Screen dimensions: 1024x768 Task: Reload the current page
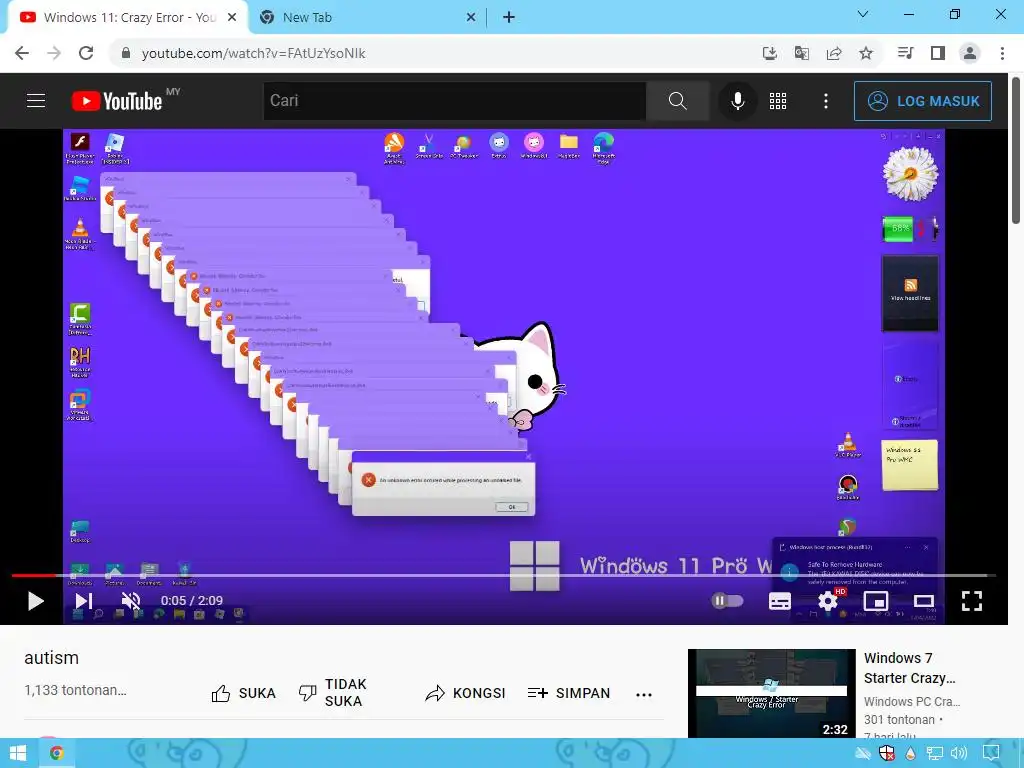click(x=86, y=53)
